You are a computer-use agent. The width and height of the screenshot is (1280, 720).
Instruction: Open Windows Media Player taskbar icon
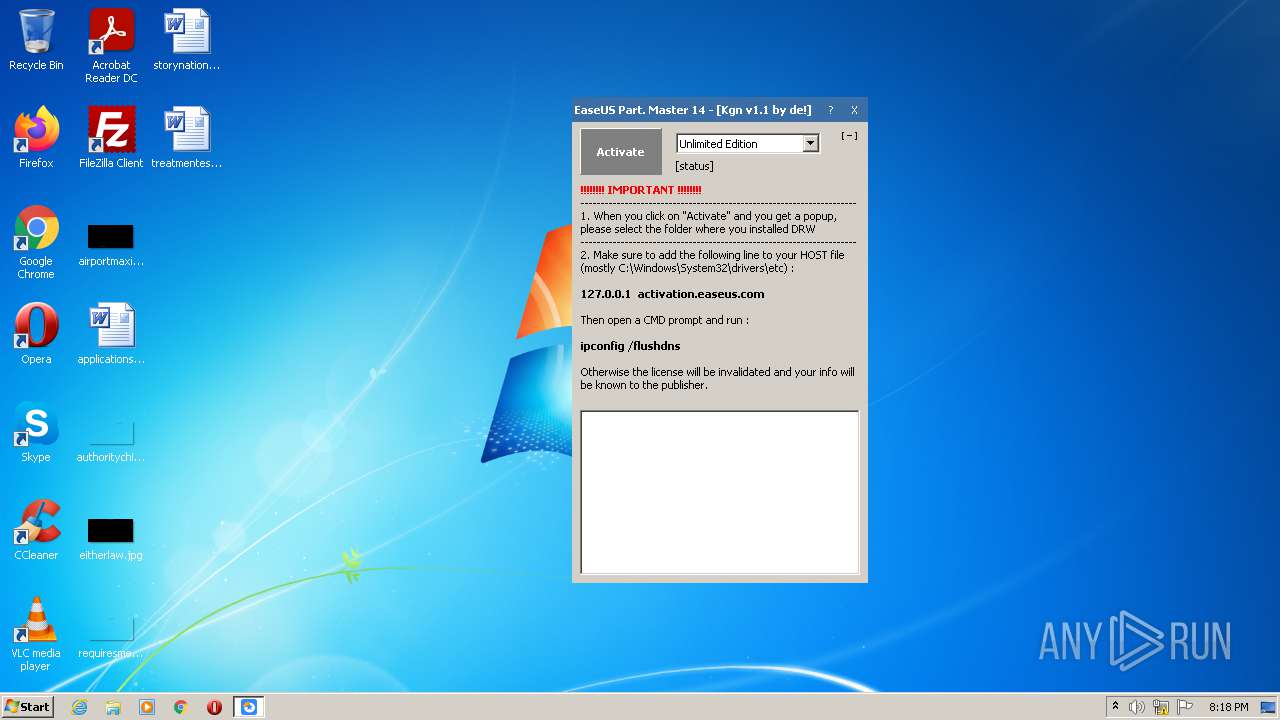coord(147,707)
